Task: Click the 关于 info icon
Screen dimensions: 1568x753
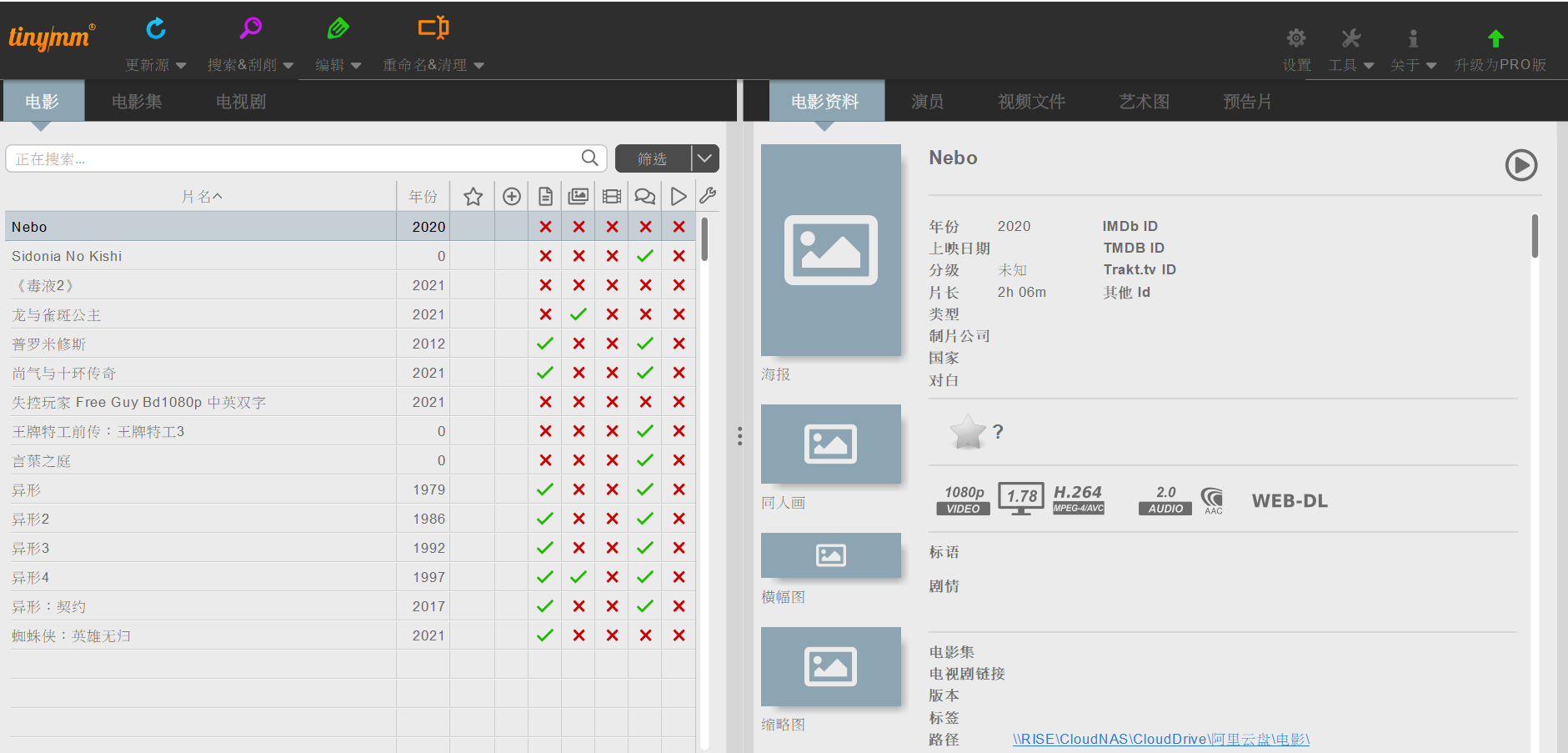Action: click(1412, 38)
